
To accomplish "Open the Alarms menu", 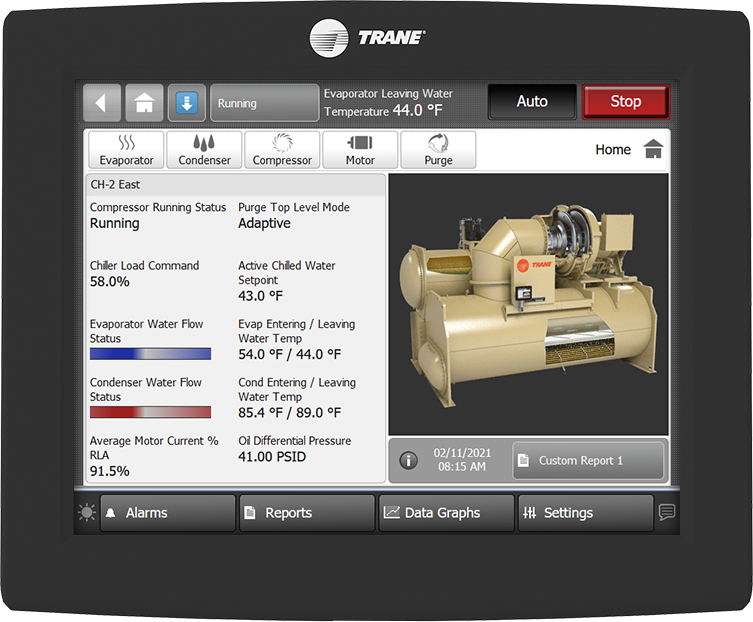I will point(168,513).
